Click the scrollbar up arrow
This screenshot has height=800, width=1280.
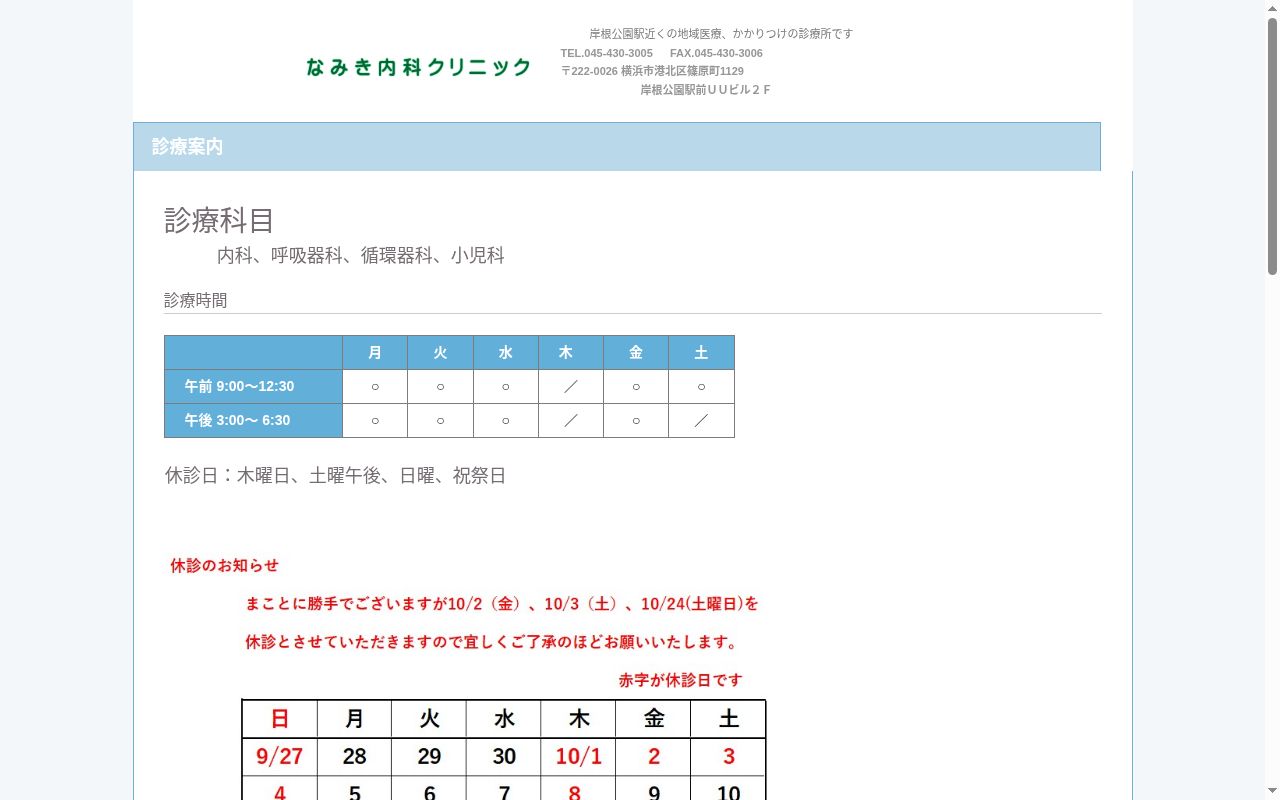(1272, 8)
